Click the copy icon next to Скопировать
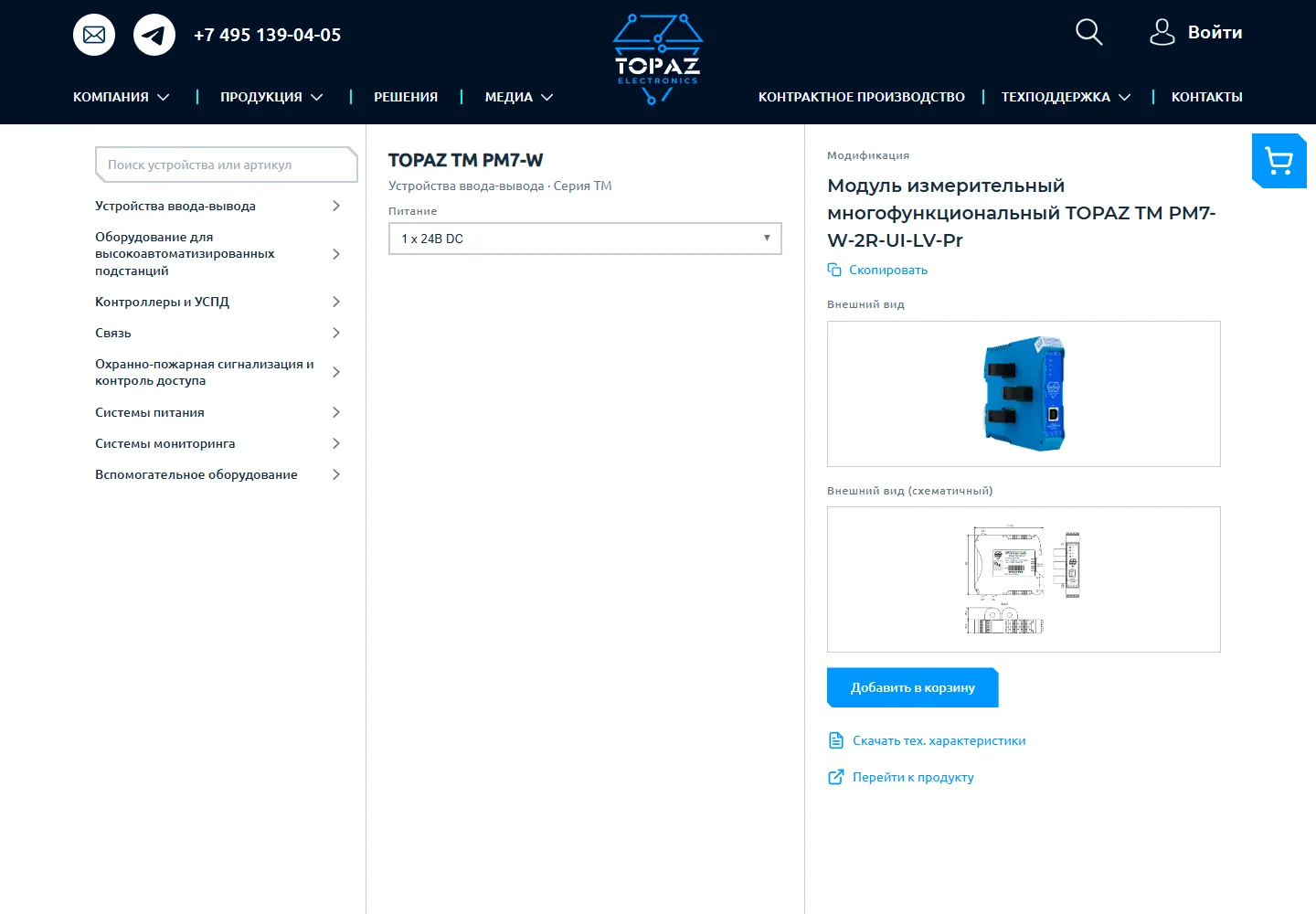This screenshot has width=1316, height=914. pos(834,270)
